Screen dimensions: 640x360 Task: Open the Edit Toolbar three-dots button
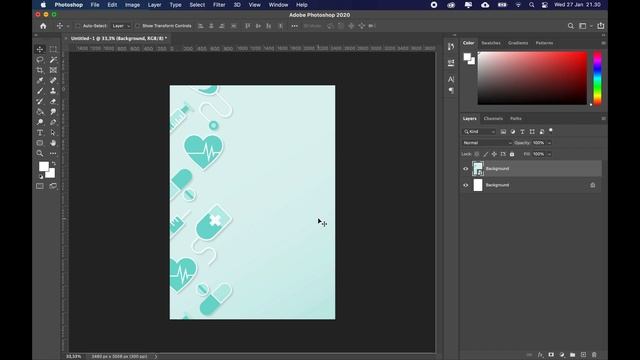(53, 153)
